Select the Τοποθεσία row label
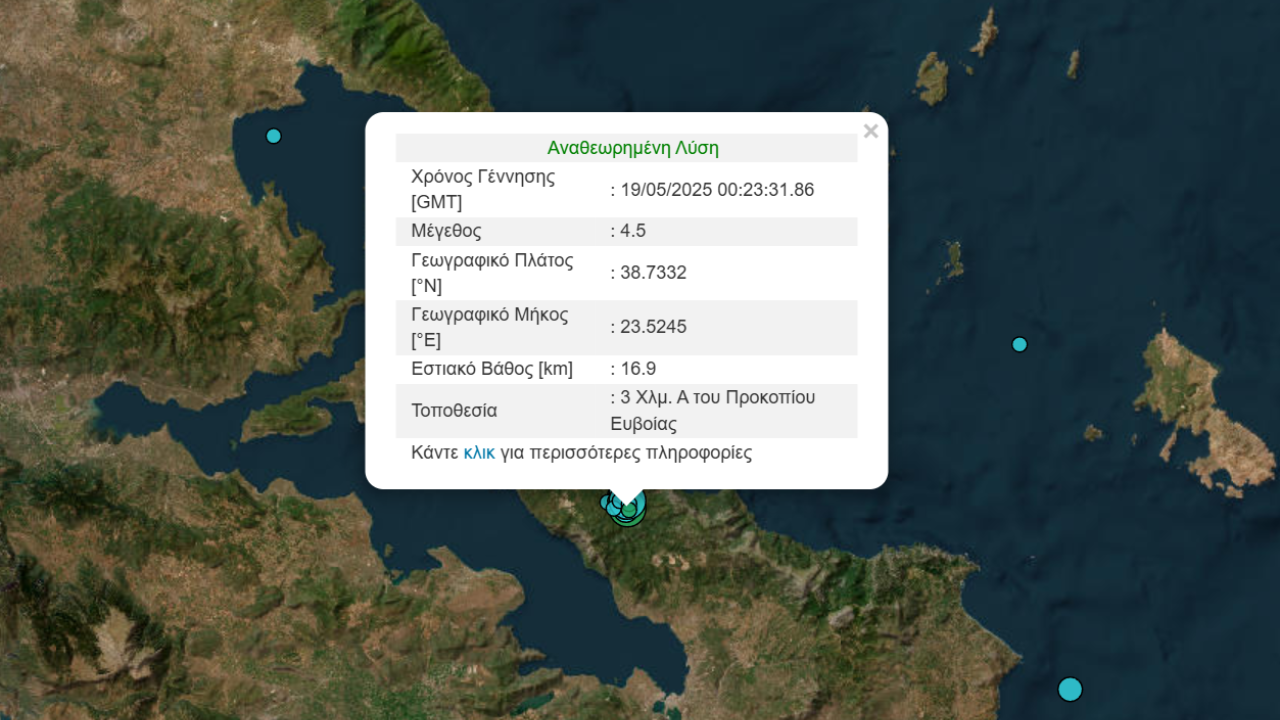 tap(454, 411)
